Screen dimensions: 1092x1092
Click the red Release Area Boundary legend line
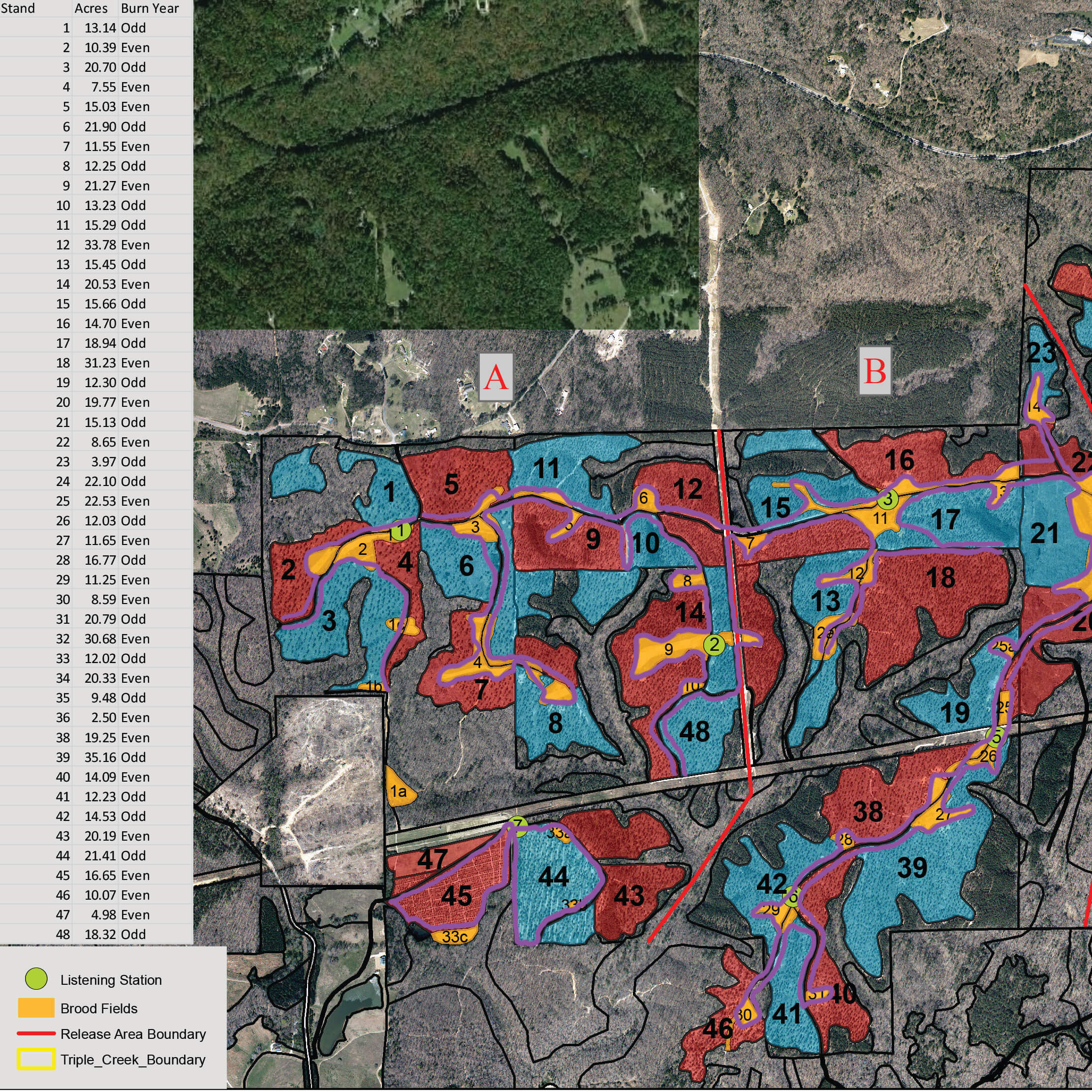tap(36, 1033)
